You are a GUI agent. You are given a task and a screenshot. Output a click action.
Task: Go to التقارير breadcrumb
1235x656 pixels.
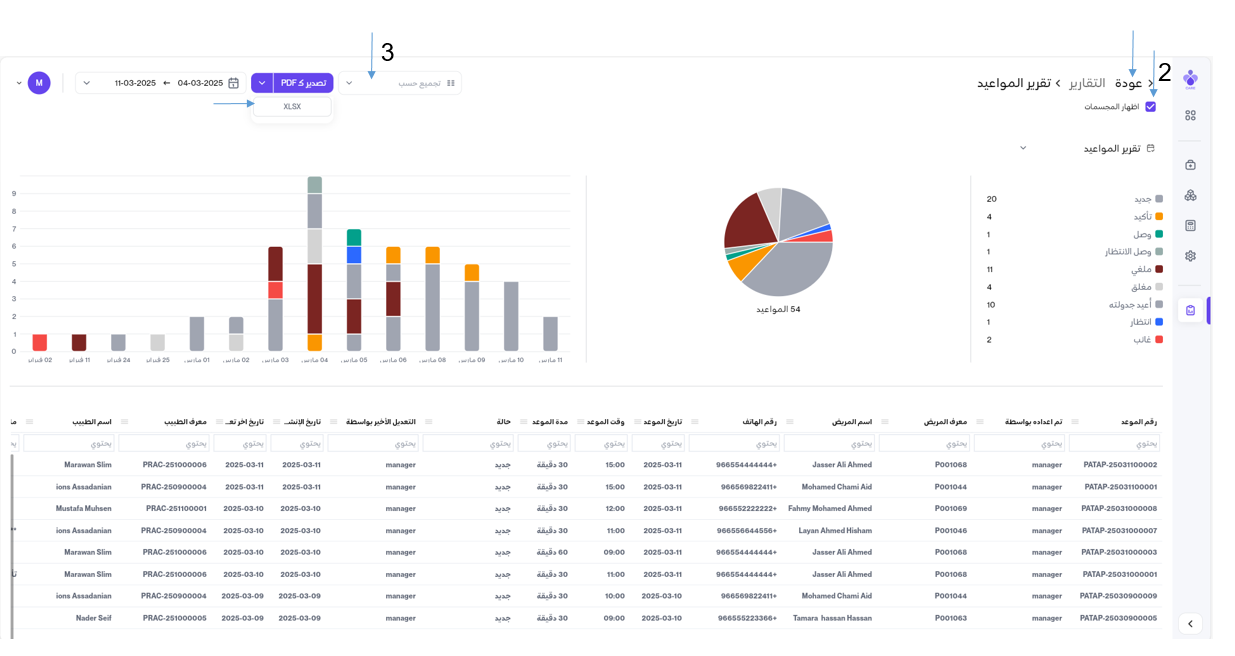[x=1087, y=83]
